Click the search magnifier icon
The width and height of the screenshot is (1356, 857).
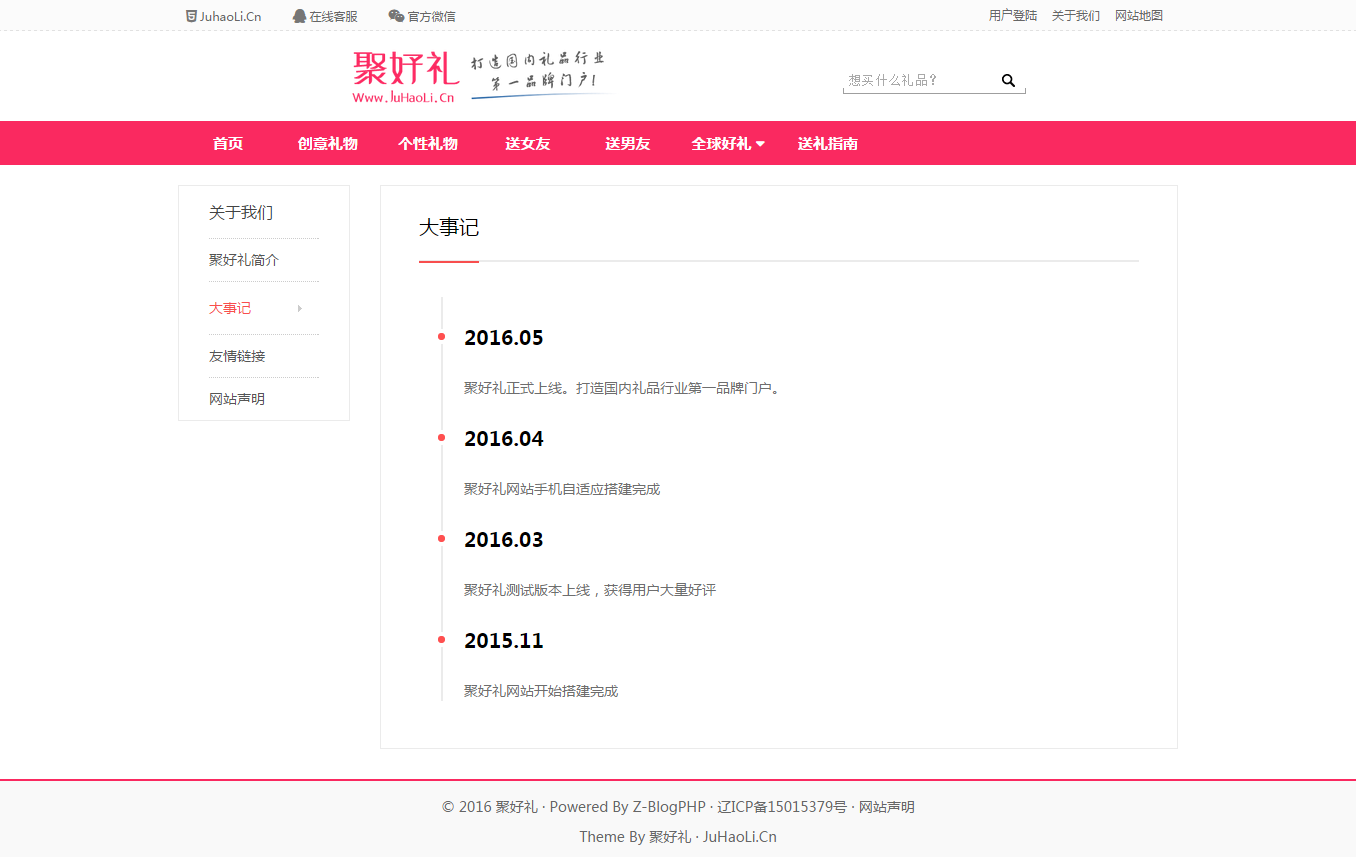coord(1008,80)
